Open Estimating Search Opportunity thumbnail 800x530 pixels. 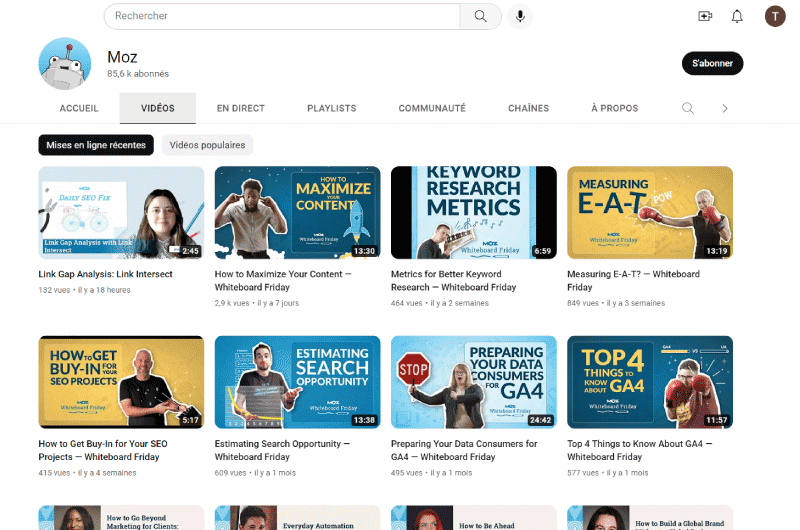click(297, 382)
